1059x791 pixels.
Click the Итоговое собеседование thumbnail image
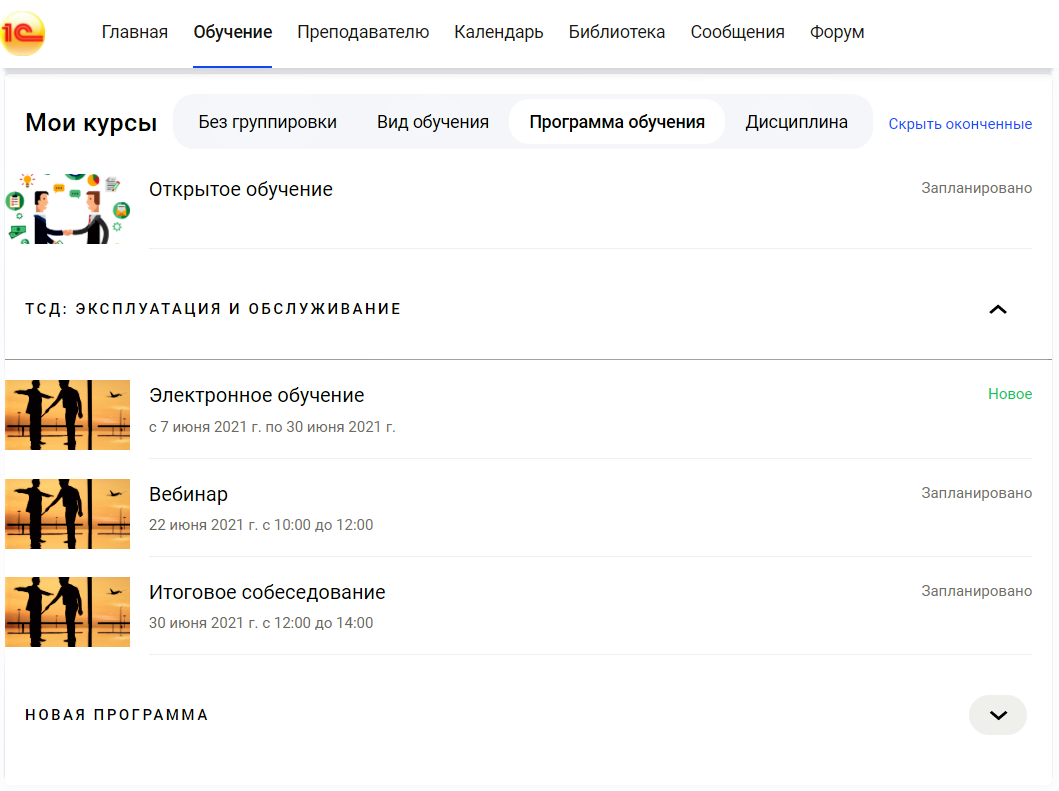68,611
